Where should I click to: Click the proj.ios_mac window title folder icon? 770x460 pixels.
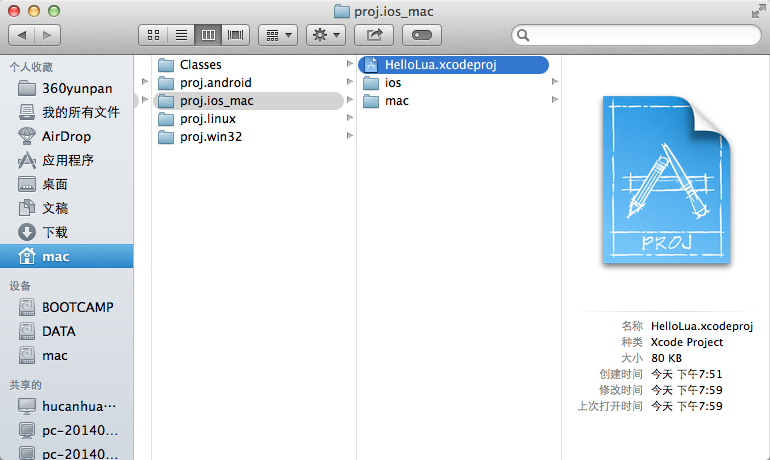[342, 11]
